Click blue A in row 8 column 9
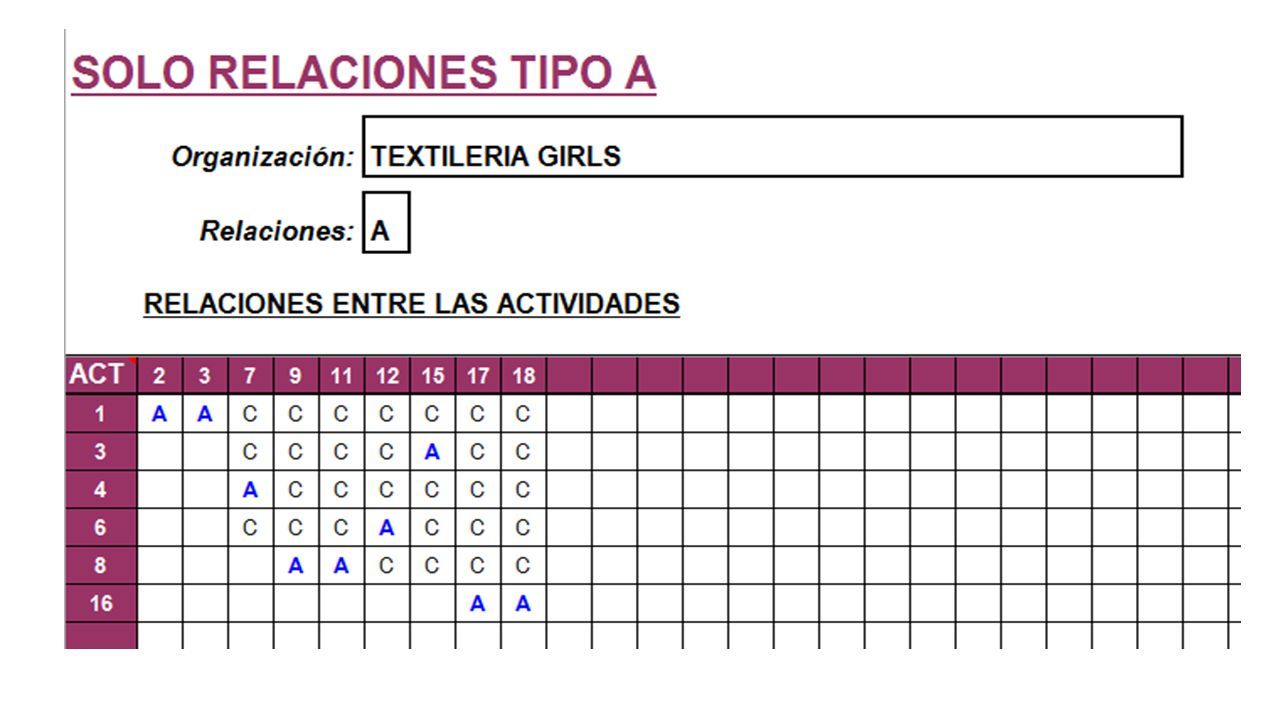 click(x=295, y=566)
